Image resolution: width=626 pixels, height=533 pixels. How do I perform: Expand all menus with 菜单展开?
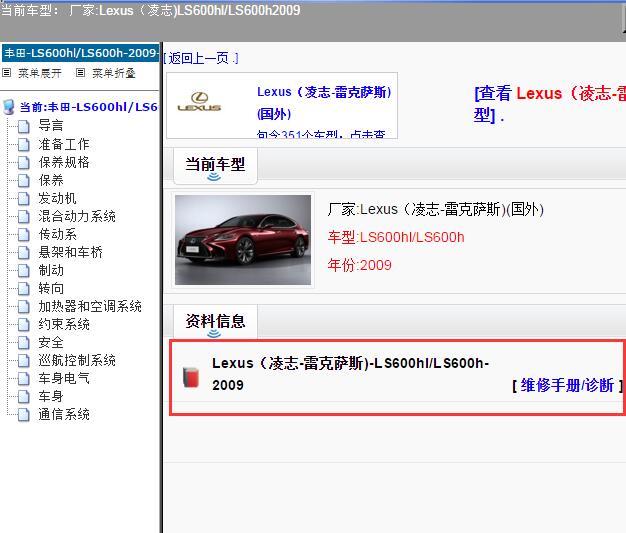pos(40,73)
